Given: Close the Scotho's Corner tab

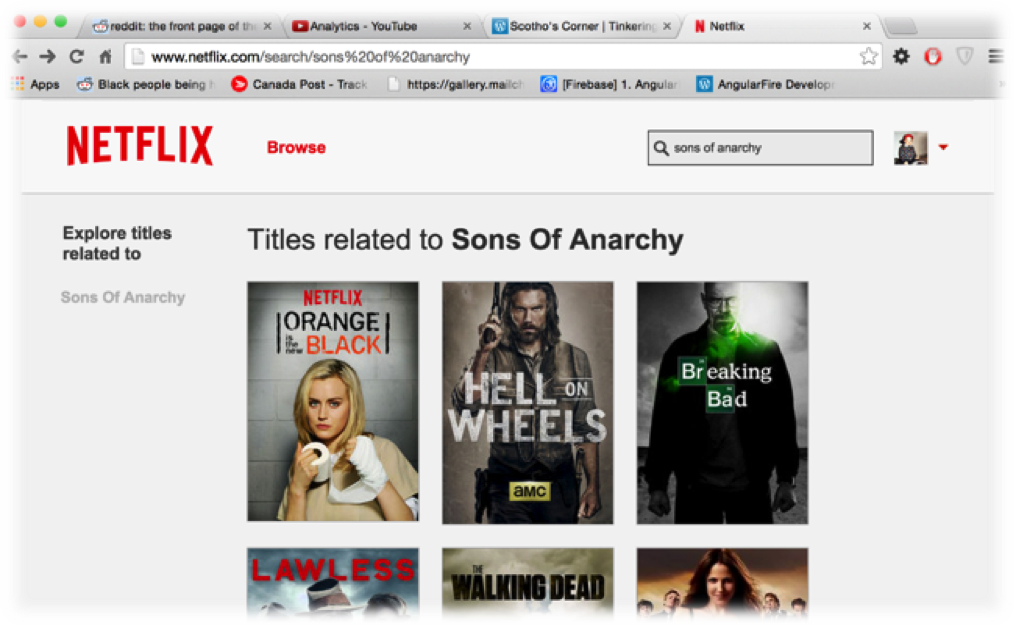Looking at the screenshot, I should coord(667,27).
